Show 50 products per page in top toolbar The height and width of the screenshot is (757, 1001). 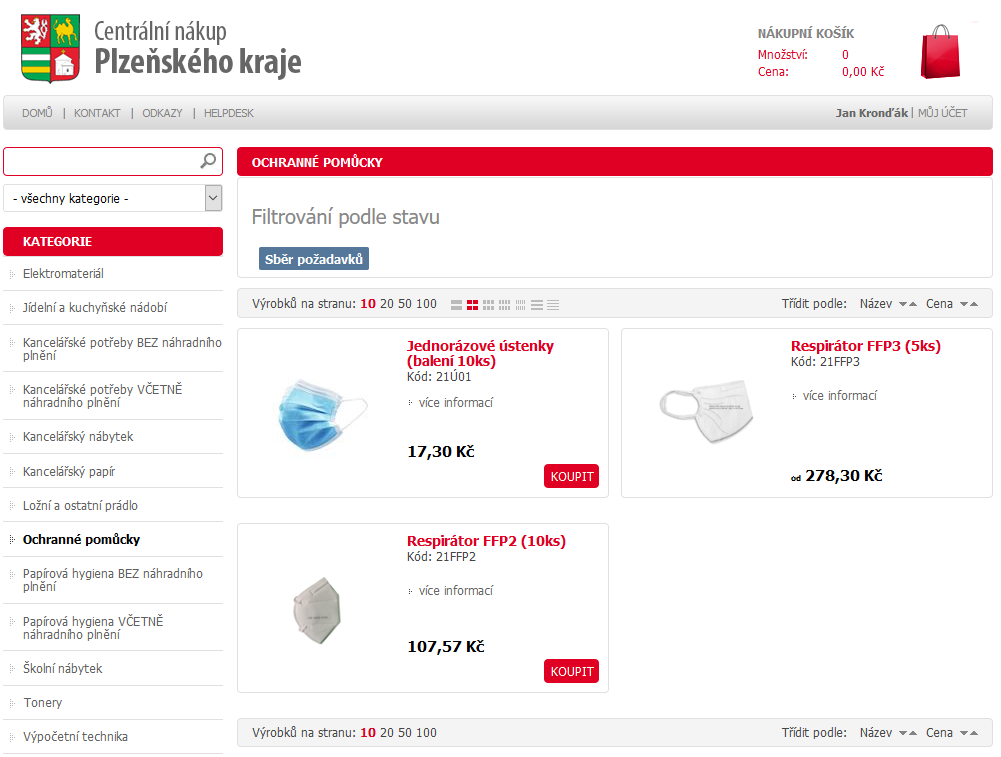[405, 304]
